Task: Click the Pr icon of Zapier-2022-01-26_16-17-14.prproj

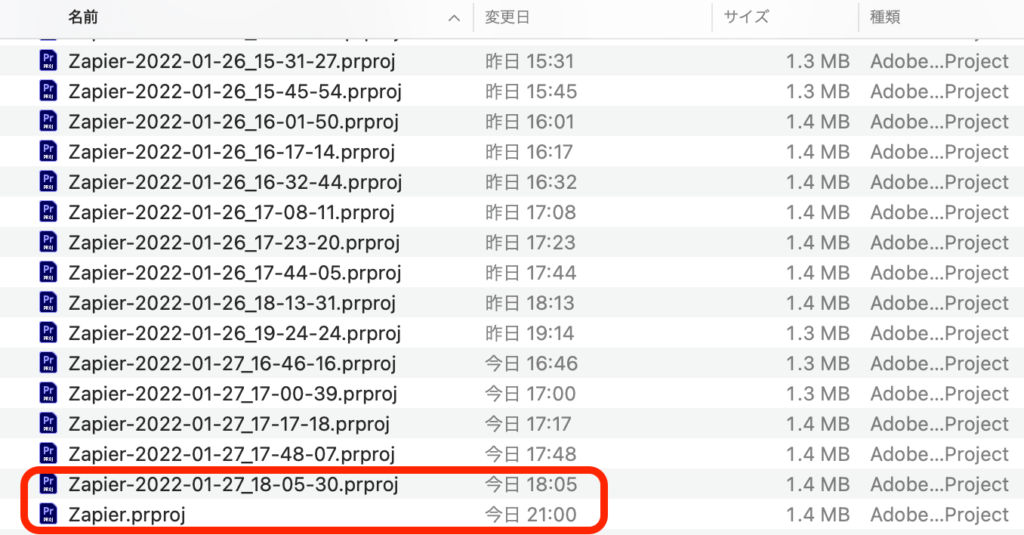Action: tap(48, 152)
